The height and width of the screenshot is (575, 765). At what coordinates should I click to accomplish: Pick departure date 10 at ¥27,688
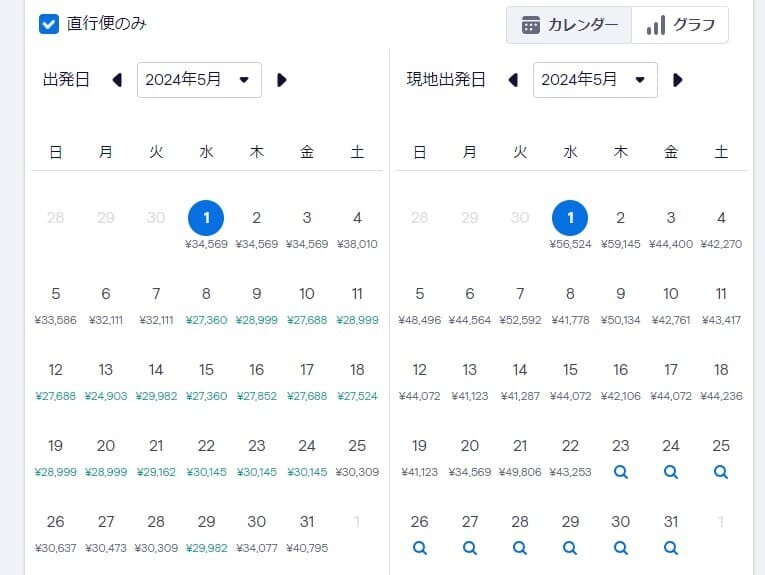point(307,306)
